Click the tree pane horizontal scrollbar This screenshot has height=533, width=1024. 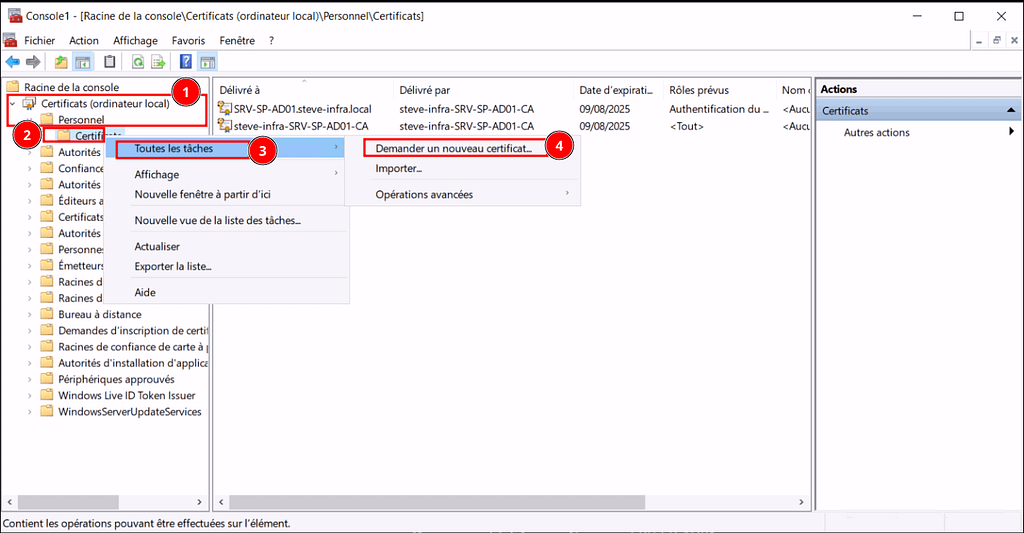[x=100, y=501]
